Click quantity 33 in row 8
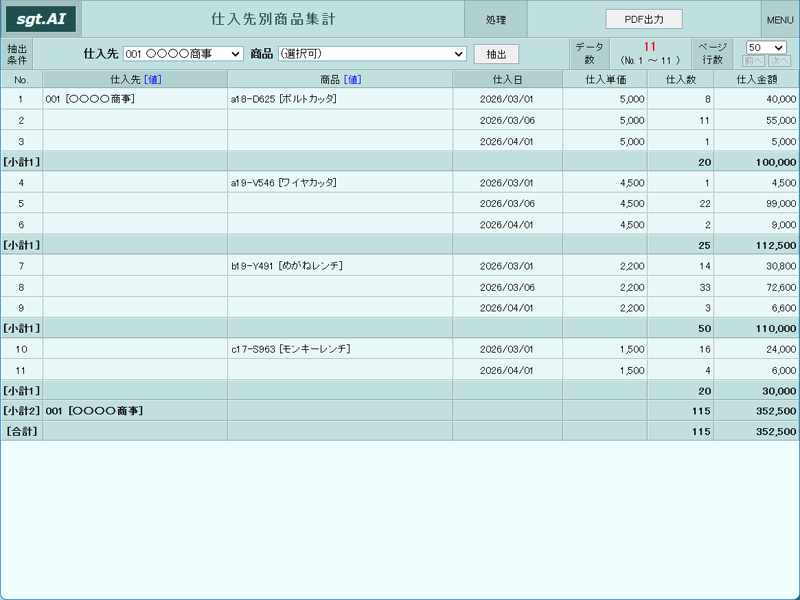 pos(705,287)
